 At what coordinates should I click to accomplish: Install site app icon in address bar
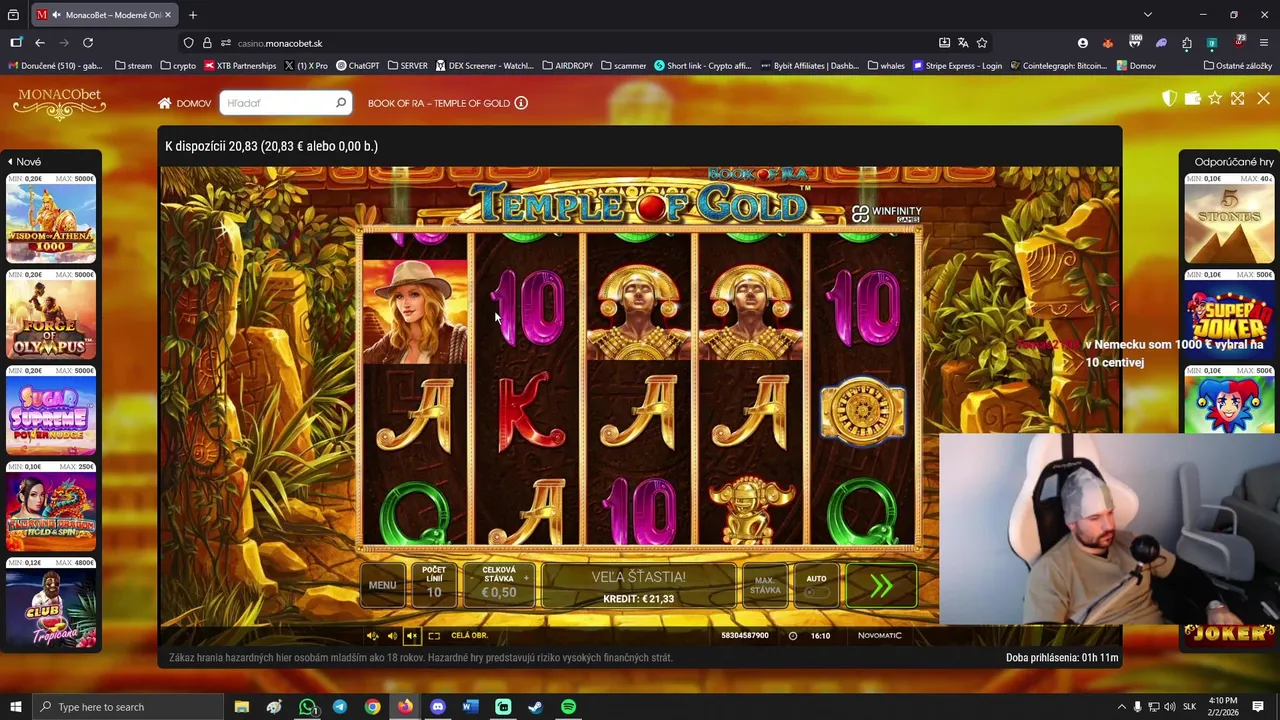pos(944,43)
